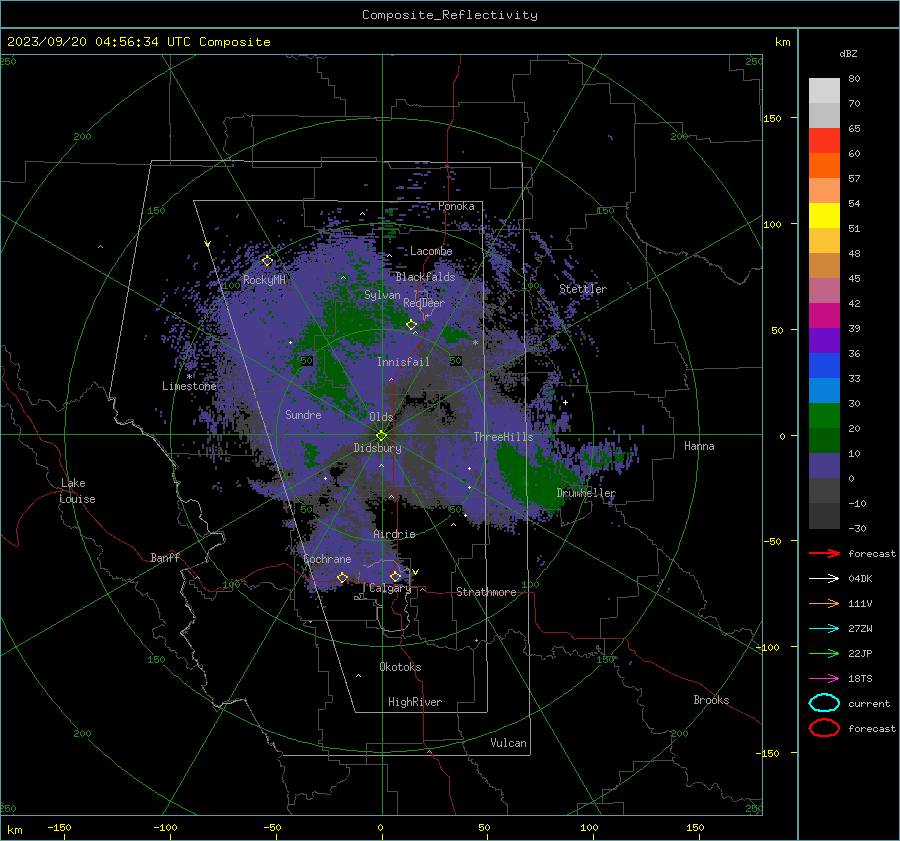
Task: Click the Hanna town label
Action: pos(699,446)
